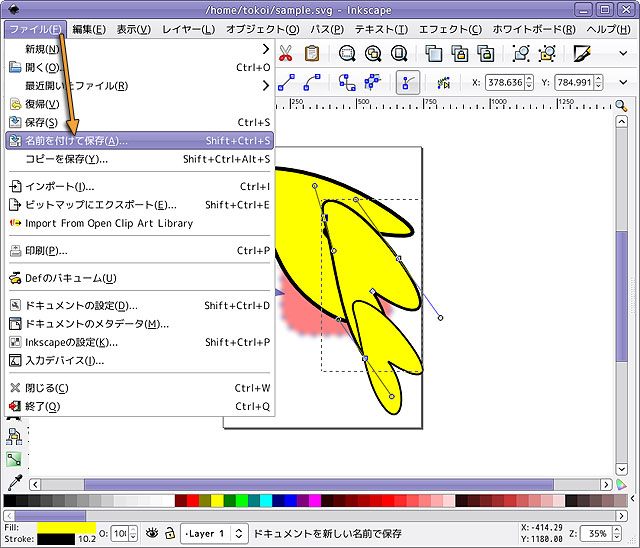Click make selected segments lines icon
This screenshot has height=548, width=640.
(x=289, y=82)
